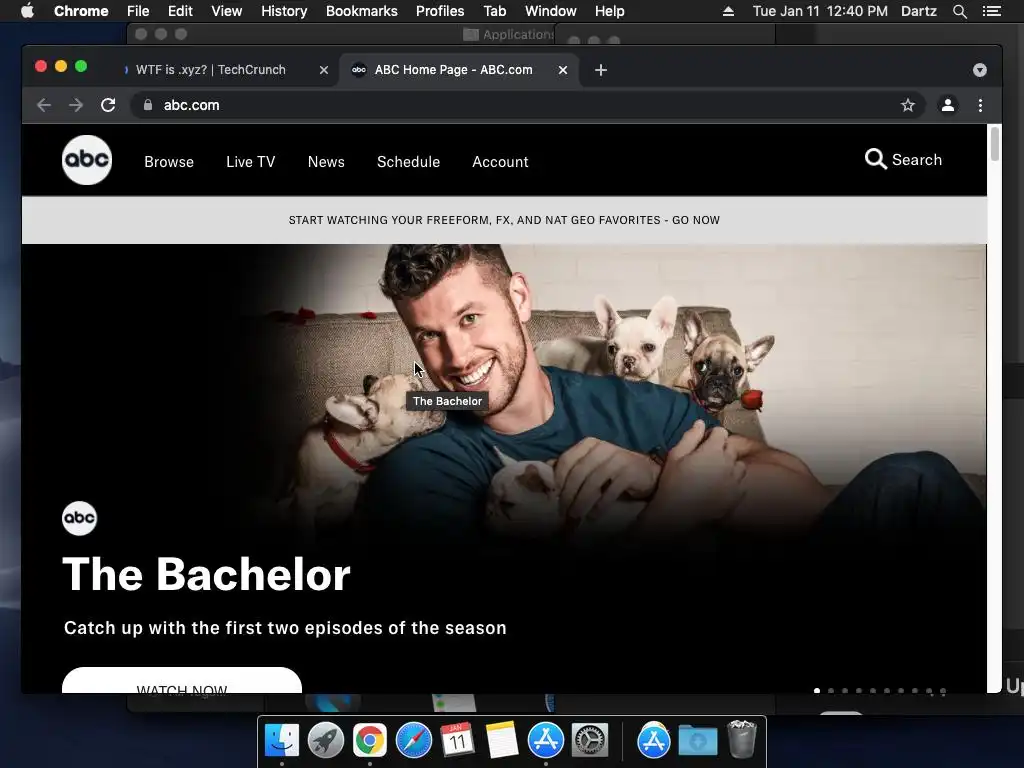Click the browser forward arrow
This screenshot has height=768, width=1024.
point(76,105)
